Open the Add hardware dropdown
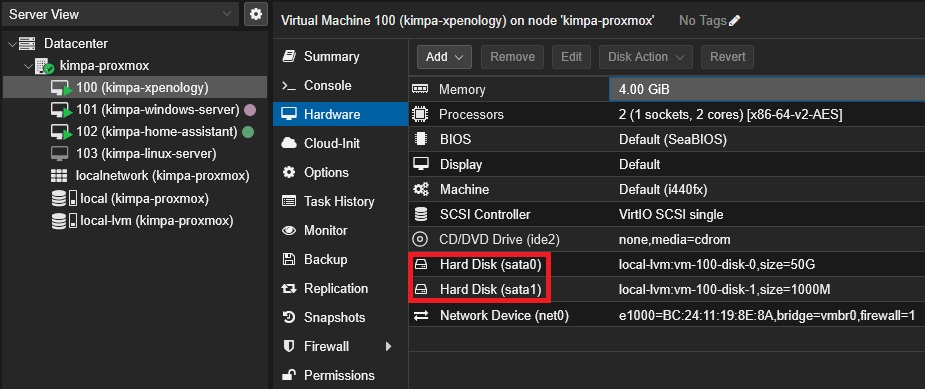Viewport: 925px width, 389px height. tap(444, 57)
